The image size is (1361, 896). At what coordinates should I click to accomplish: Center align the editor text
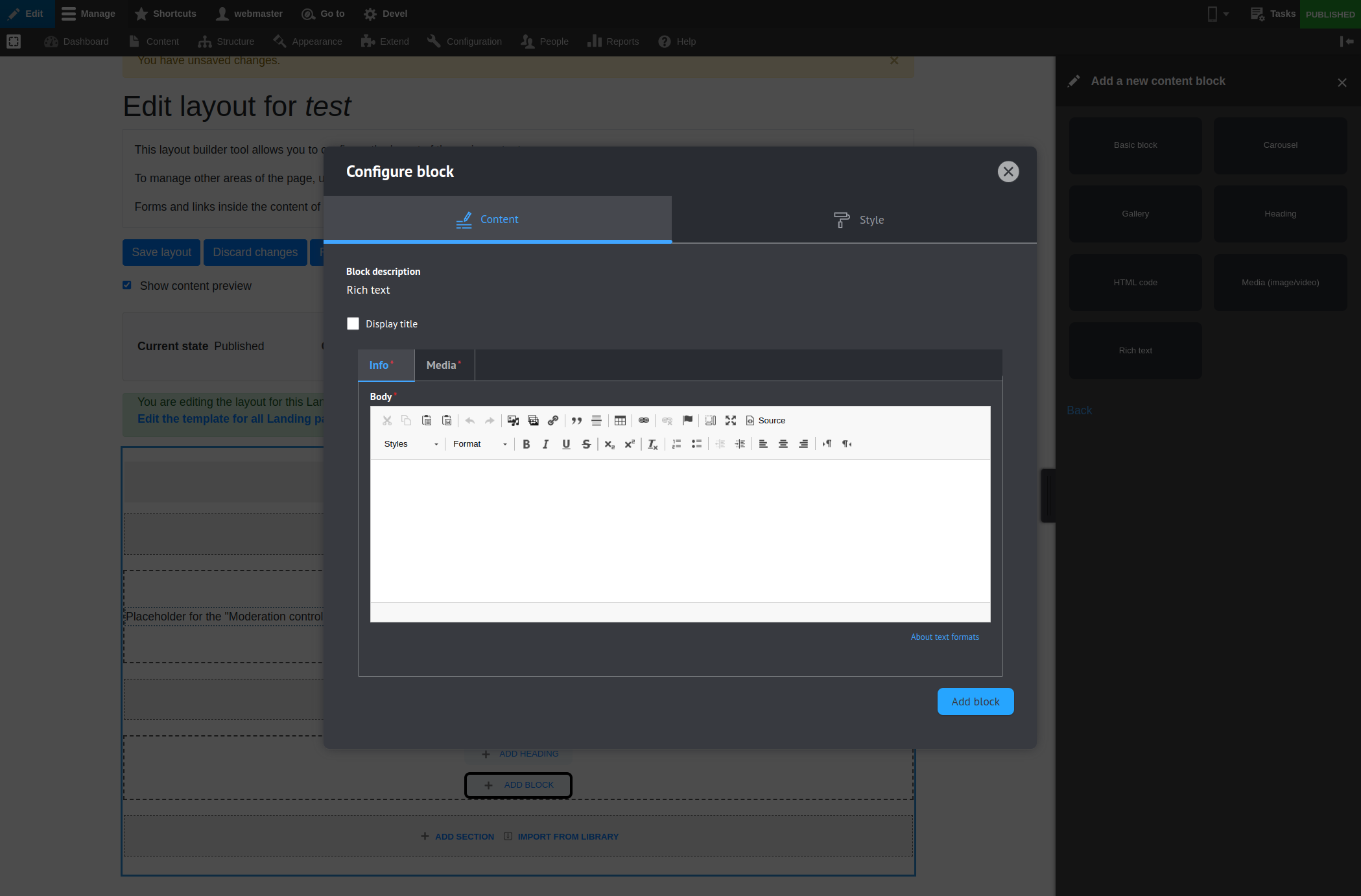(783, 444)
